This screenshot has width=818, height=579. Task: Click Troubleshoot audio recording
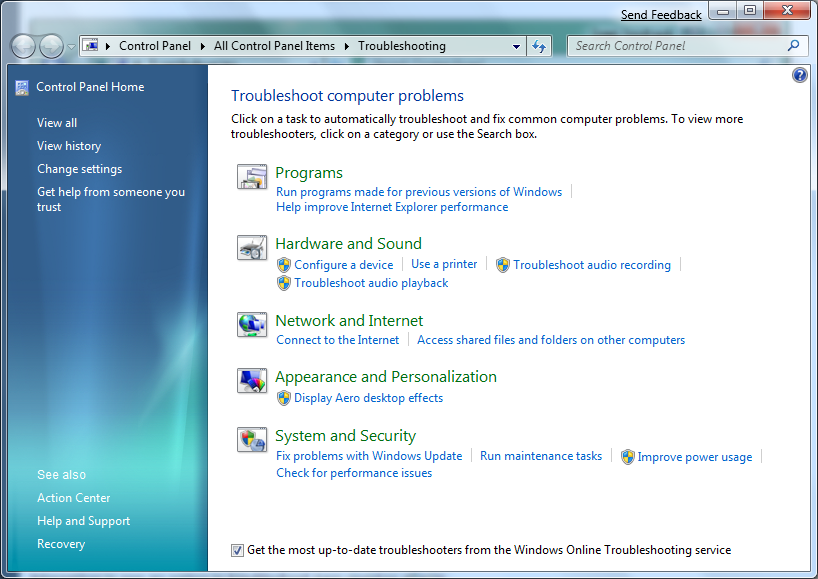pos(592,265)
